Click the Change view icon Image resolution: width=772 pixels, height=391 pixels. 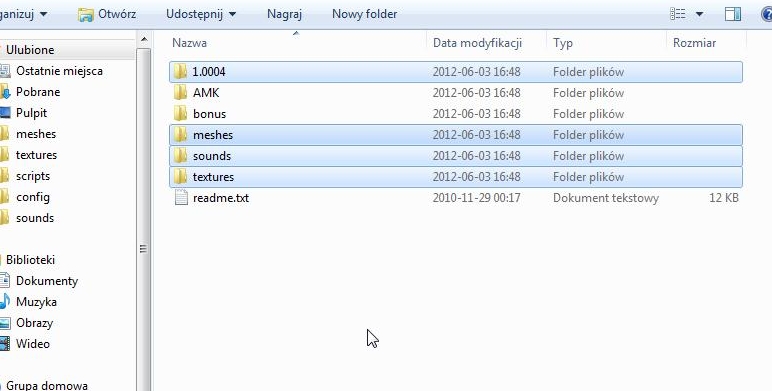pos(678,14)
